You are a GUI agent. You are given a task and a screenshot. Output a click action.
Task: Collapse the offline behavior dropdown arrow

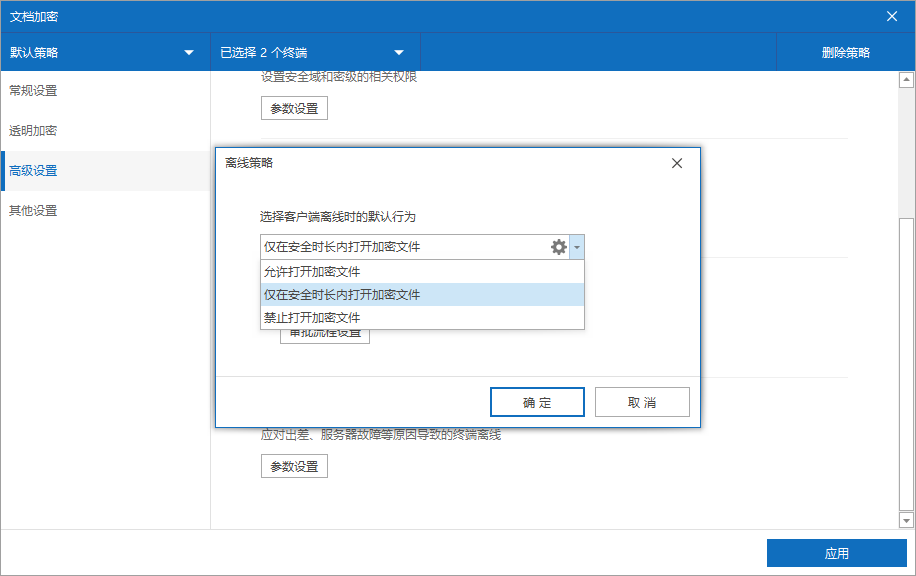pos(577,247)
